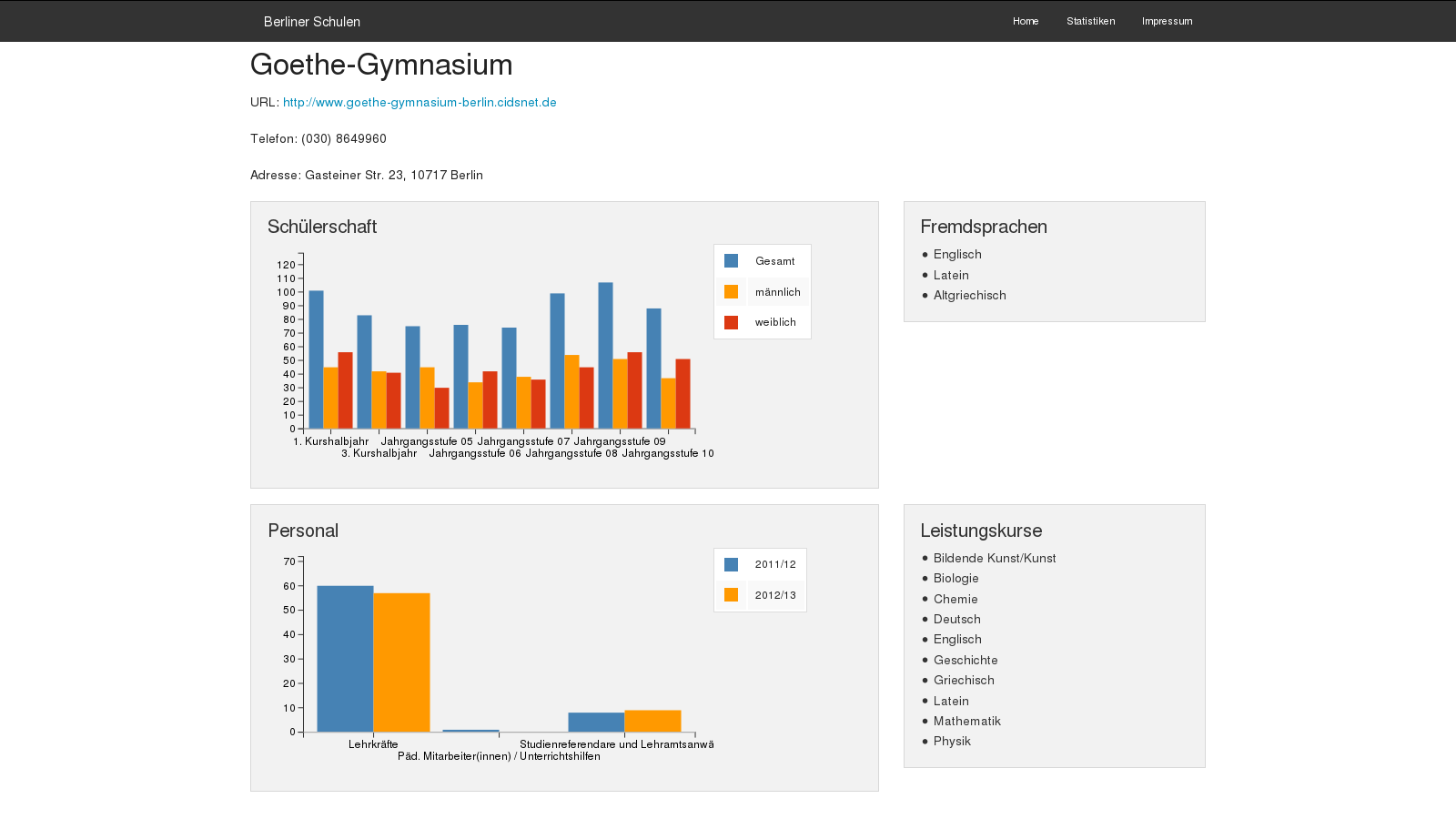Image resolution: width=1456 pixels, height=819 pixels.
Task: Click Mathematik in the Leistungskurse list
Action: (x=966, y=721)
